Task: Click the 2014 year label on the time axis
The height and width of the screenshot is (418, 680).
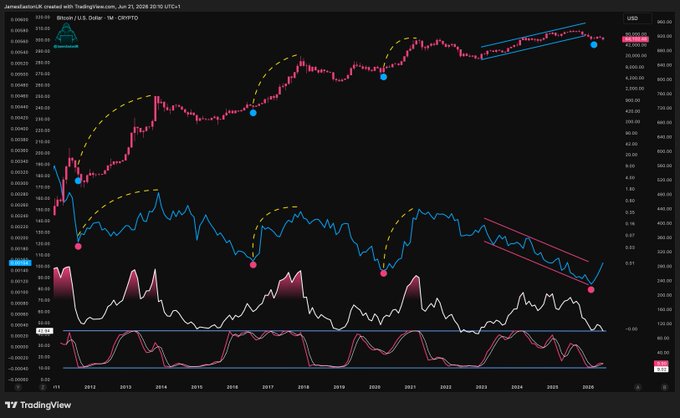Action: click(x=161, y=387)
